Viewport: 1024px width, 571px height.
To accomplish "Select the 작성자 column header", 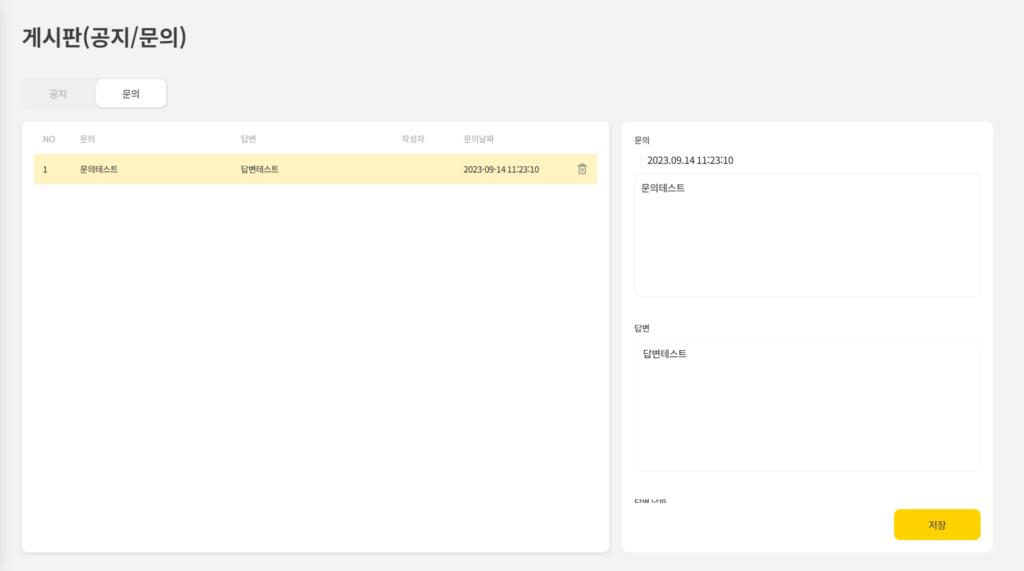I will pos(413,139).
